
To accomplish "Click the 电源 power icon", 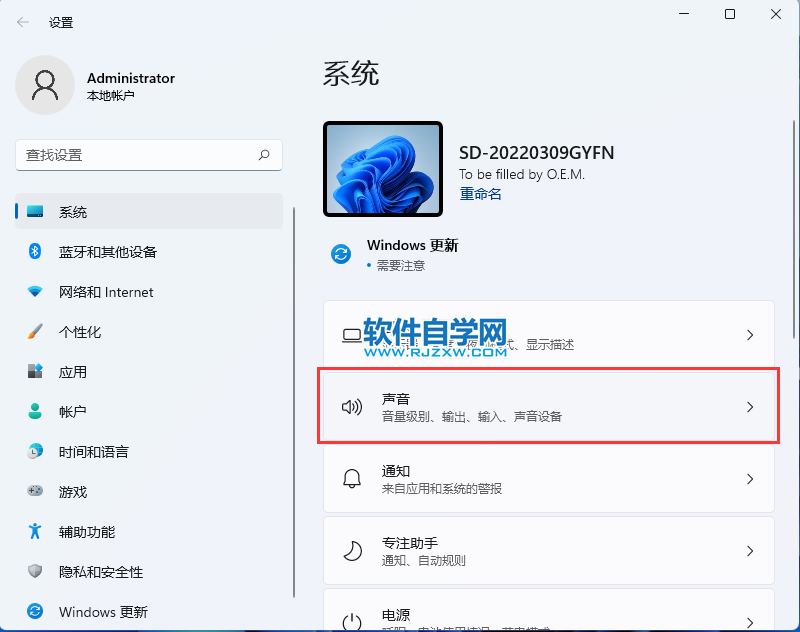I will click(x=352, y=622).
